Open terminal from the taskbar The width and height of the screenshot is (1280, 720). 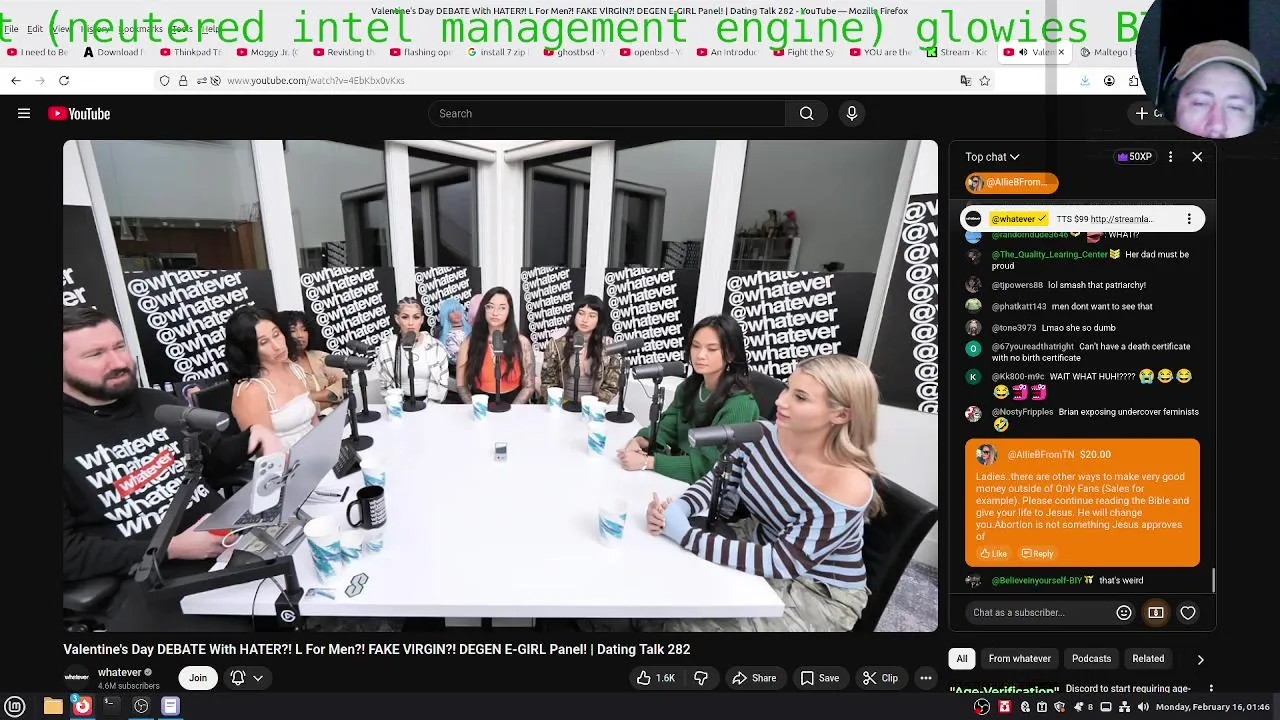111,706
